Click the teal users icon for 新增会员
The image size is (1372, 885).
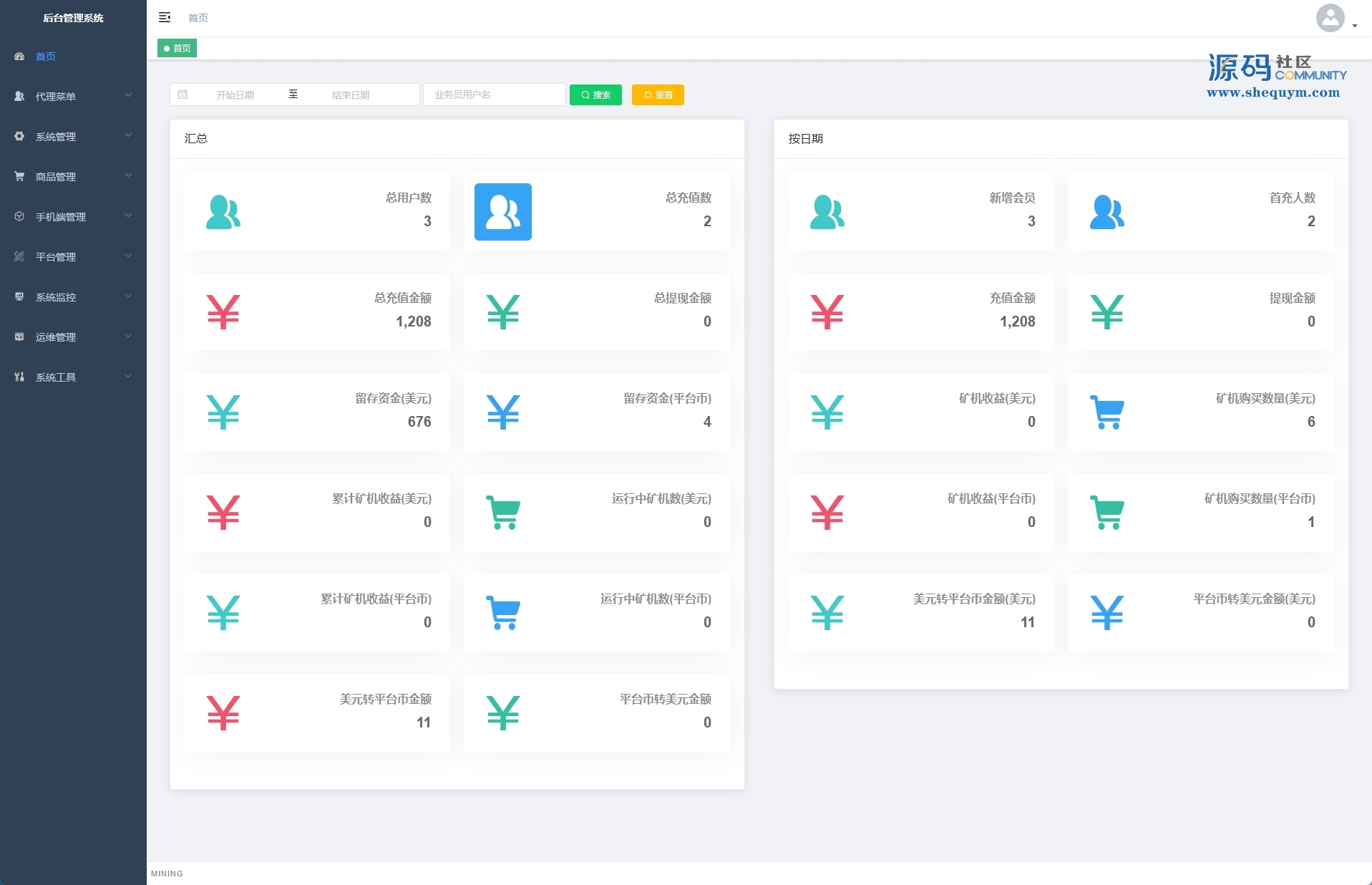click(x=827, y=212)
